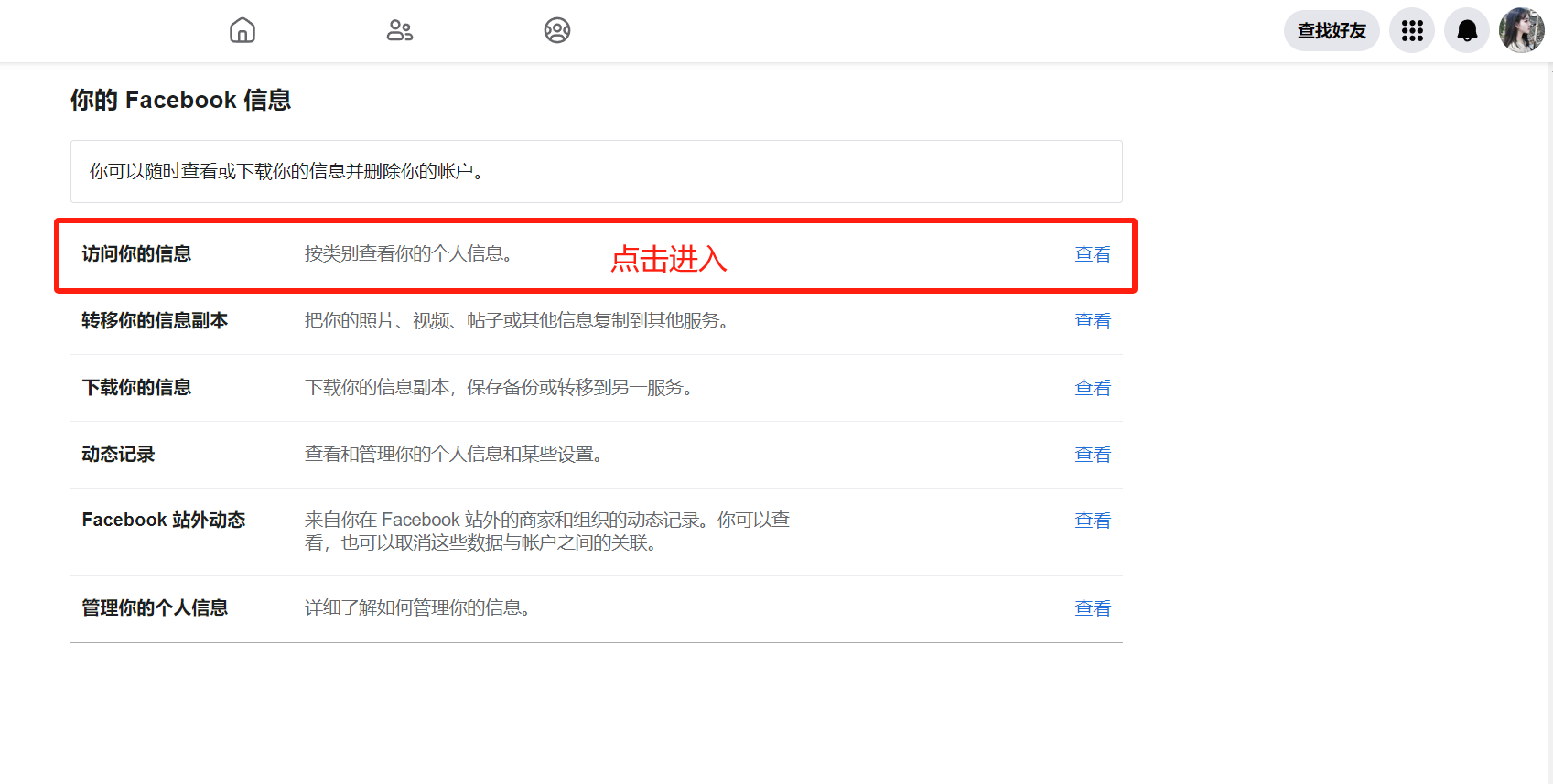Open the grid menu icon
Image resolution: width=1553 pixels, height=784 pixels.
click(x=1412, y=31)
